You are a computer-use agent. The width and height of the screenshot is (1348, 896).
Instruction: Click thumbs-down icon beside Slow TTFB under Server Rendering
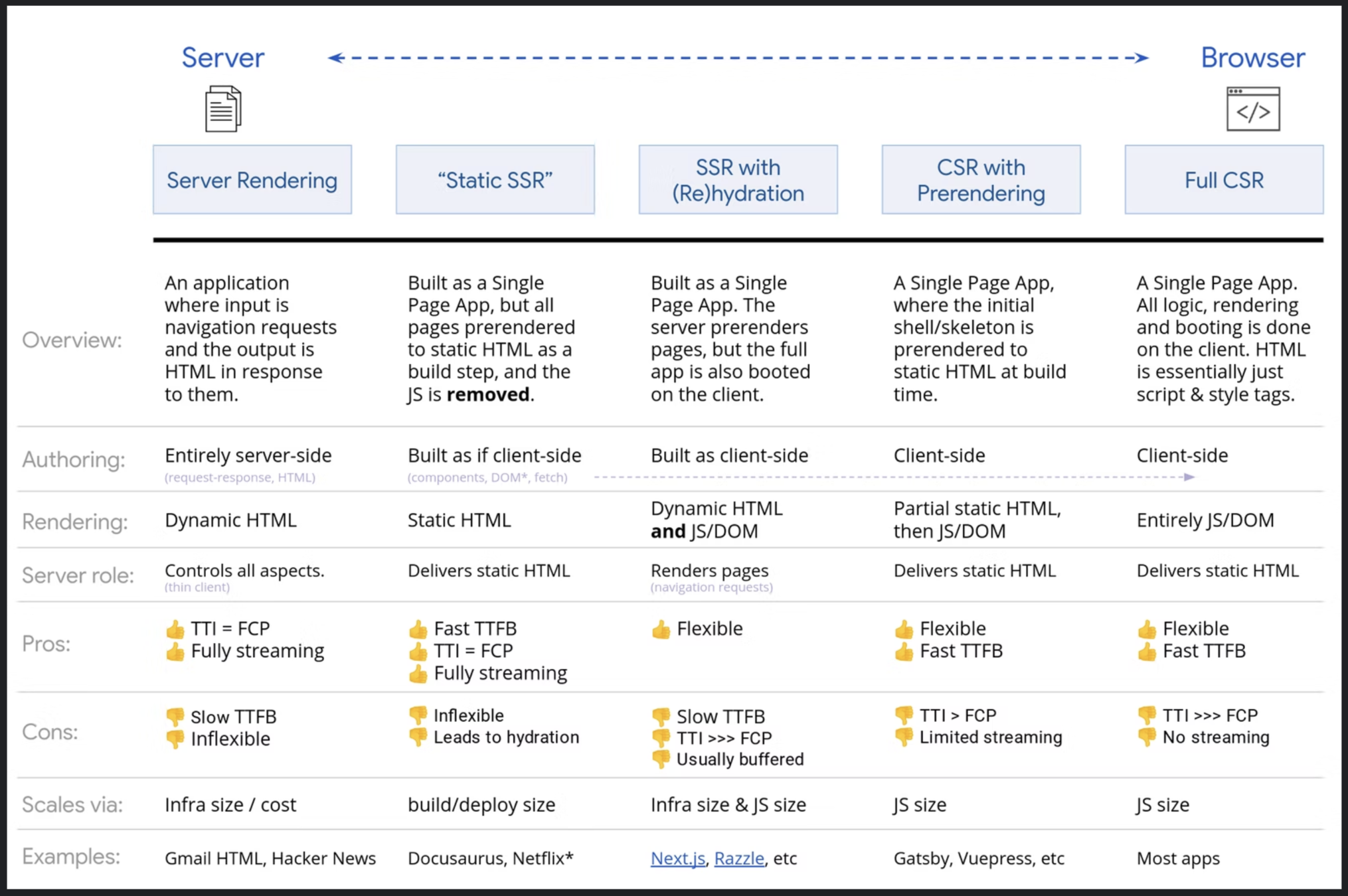[175, 717]
